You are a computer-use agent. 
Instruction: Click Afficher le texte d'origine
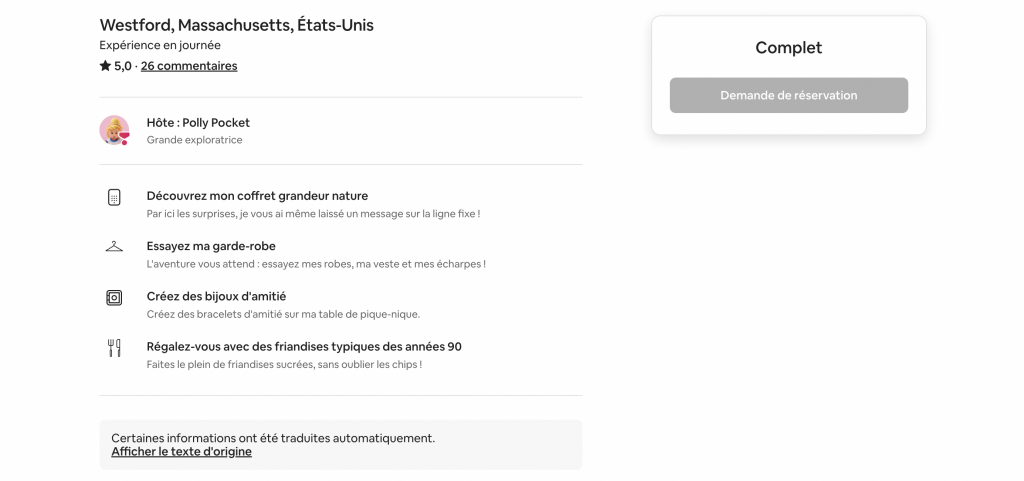pyautogui.click(x=181, y=452)
